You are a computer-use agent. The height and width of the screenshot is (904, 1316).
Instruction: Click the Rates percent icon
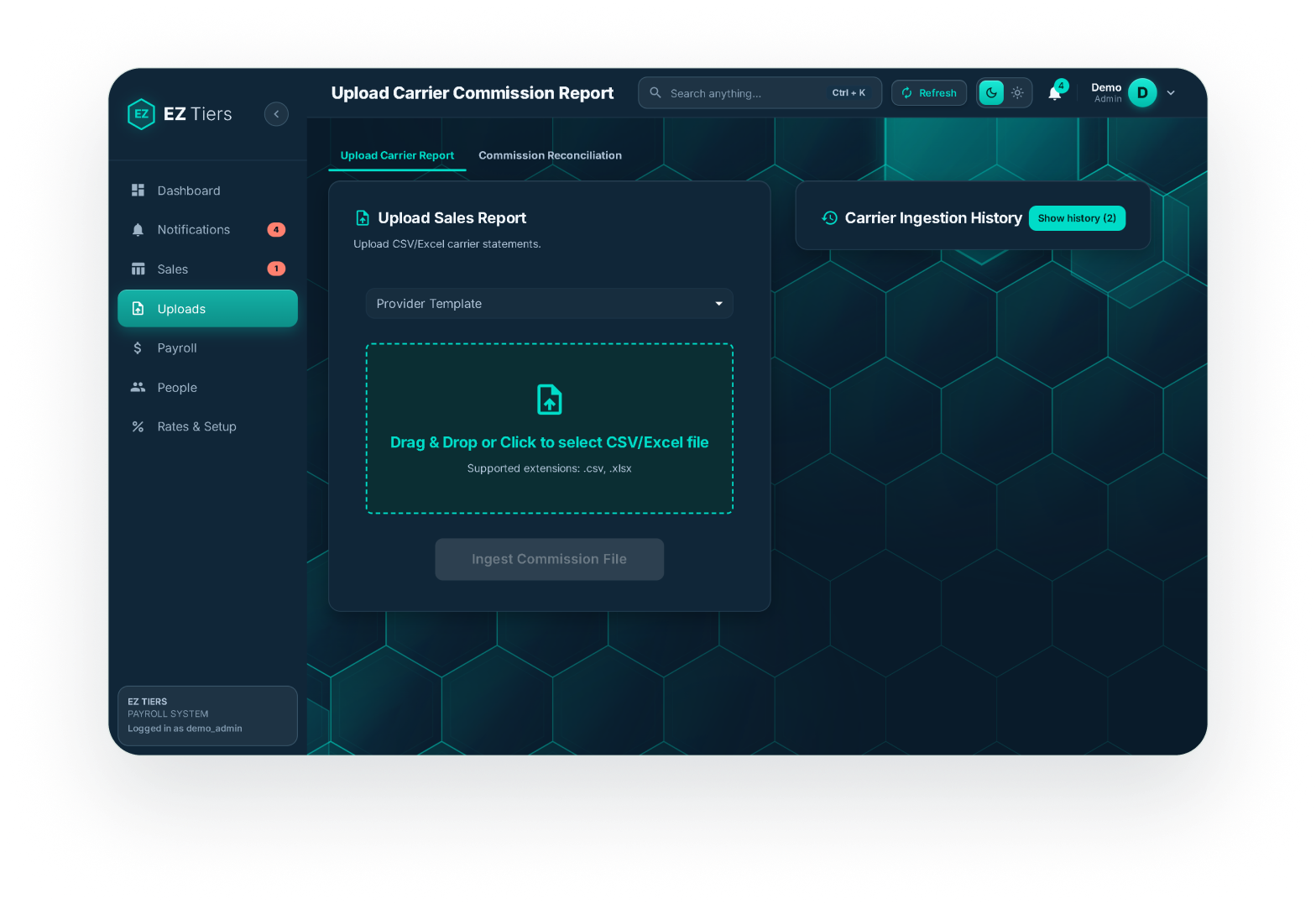[138, 426]
